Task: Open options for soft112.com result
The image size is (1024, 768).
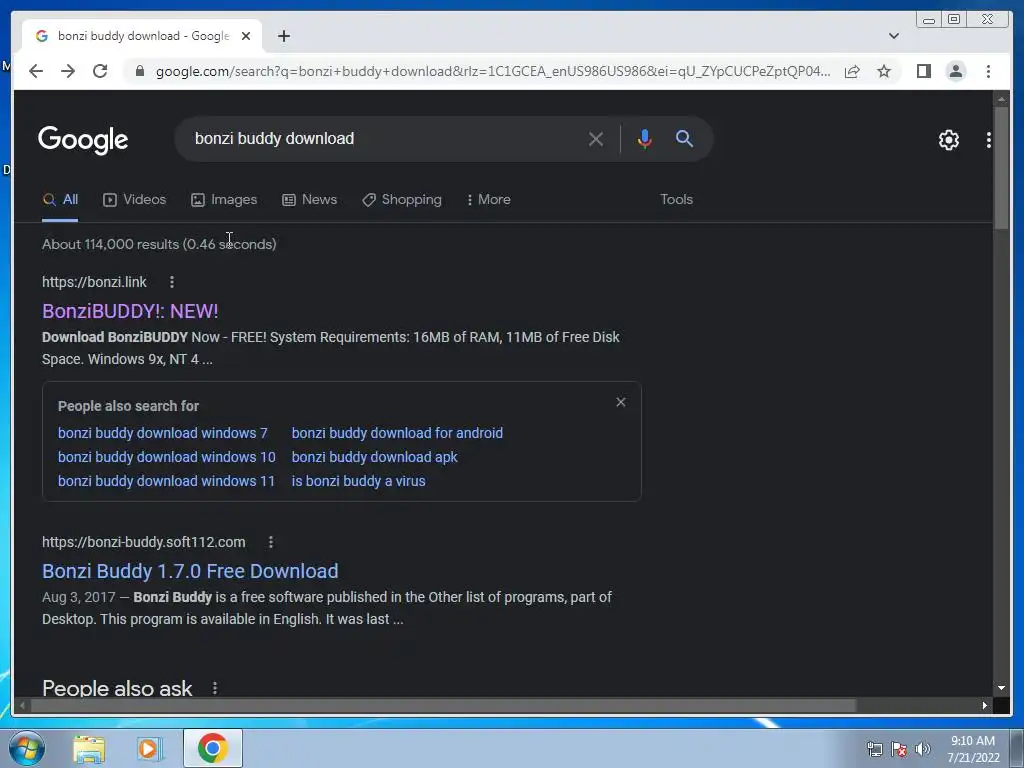Action: coord(270,542)
